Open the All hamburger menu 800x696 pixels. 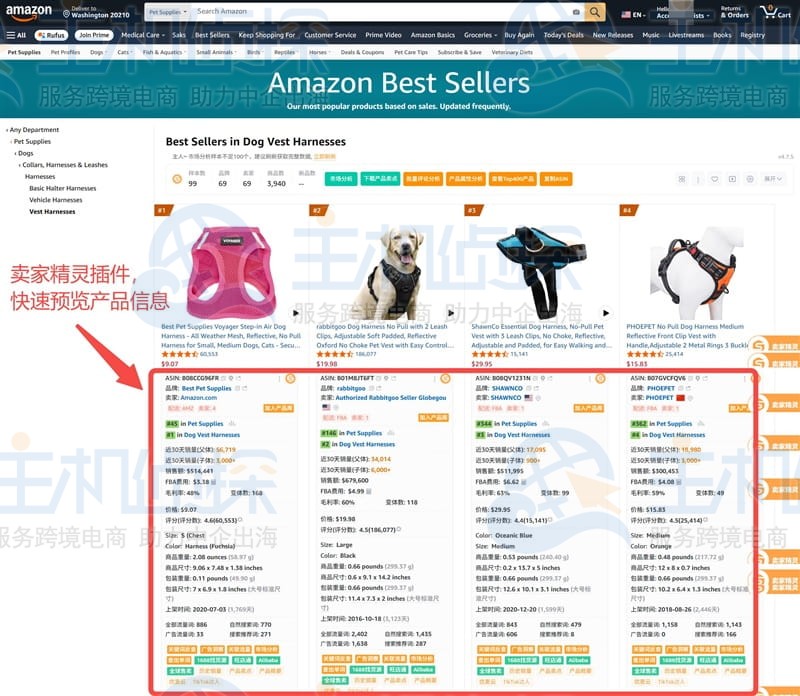16,35
